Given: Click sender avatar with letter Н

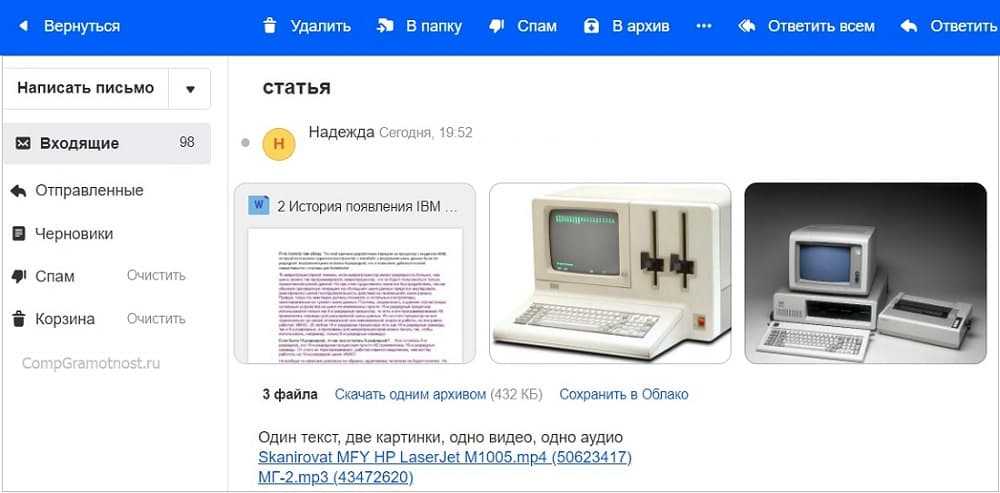Looking at the screenshot, I should [x=279, y=143].
